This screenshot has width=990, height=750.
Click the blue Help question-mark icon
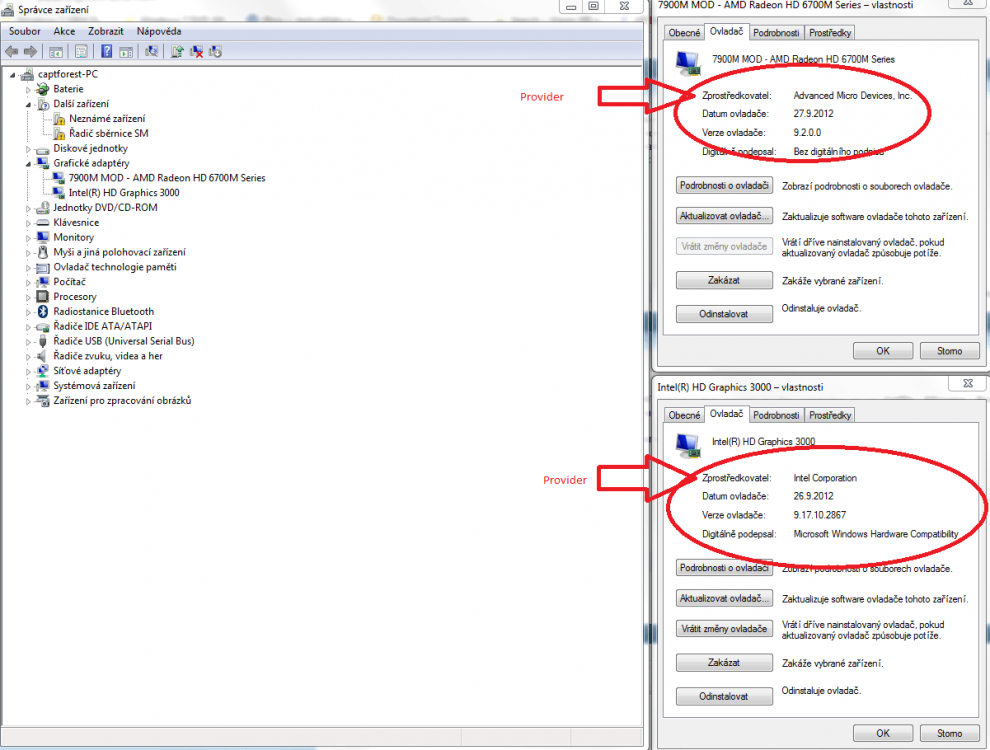pos(107,52)
